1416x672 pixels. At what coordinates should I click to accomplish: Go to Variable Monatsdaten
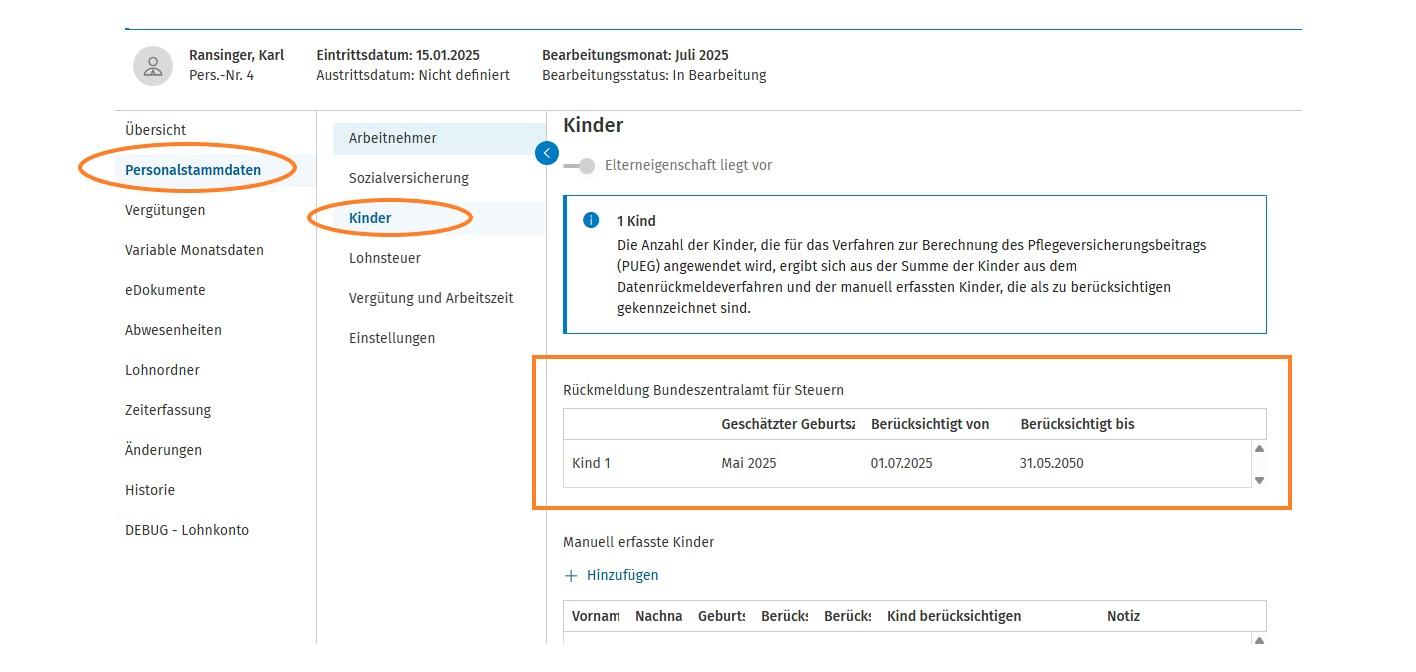(194, 250)
